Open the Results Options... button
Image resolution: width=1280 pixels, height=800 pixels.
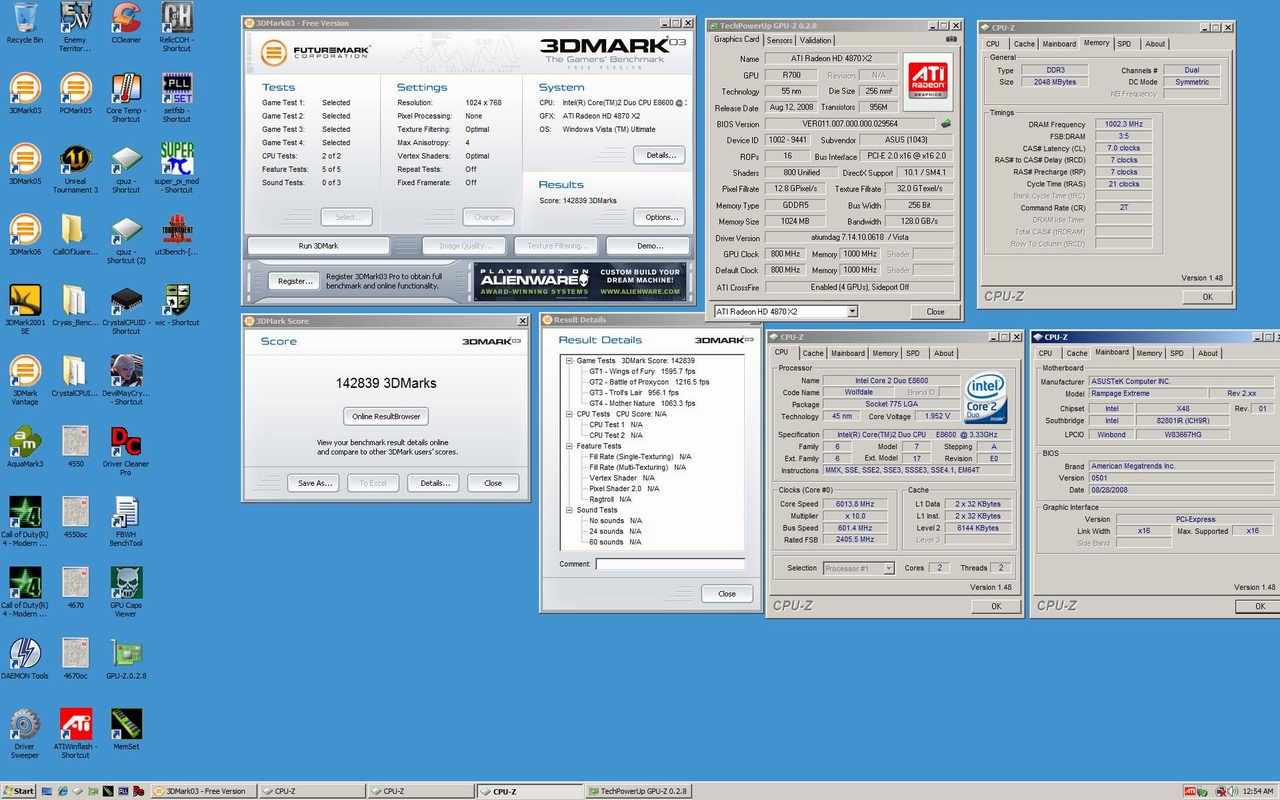point(660,217)
